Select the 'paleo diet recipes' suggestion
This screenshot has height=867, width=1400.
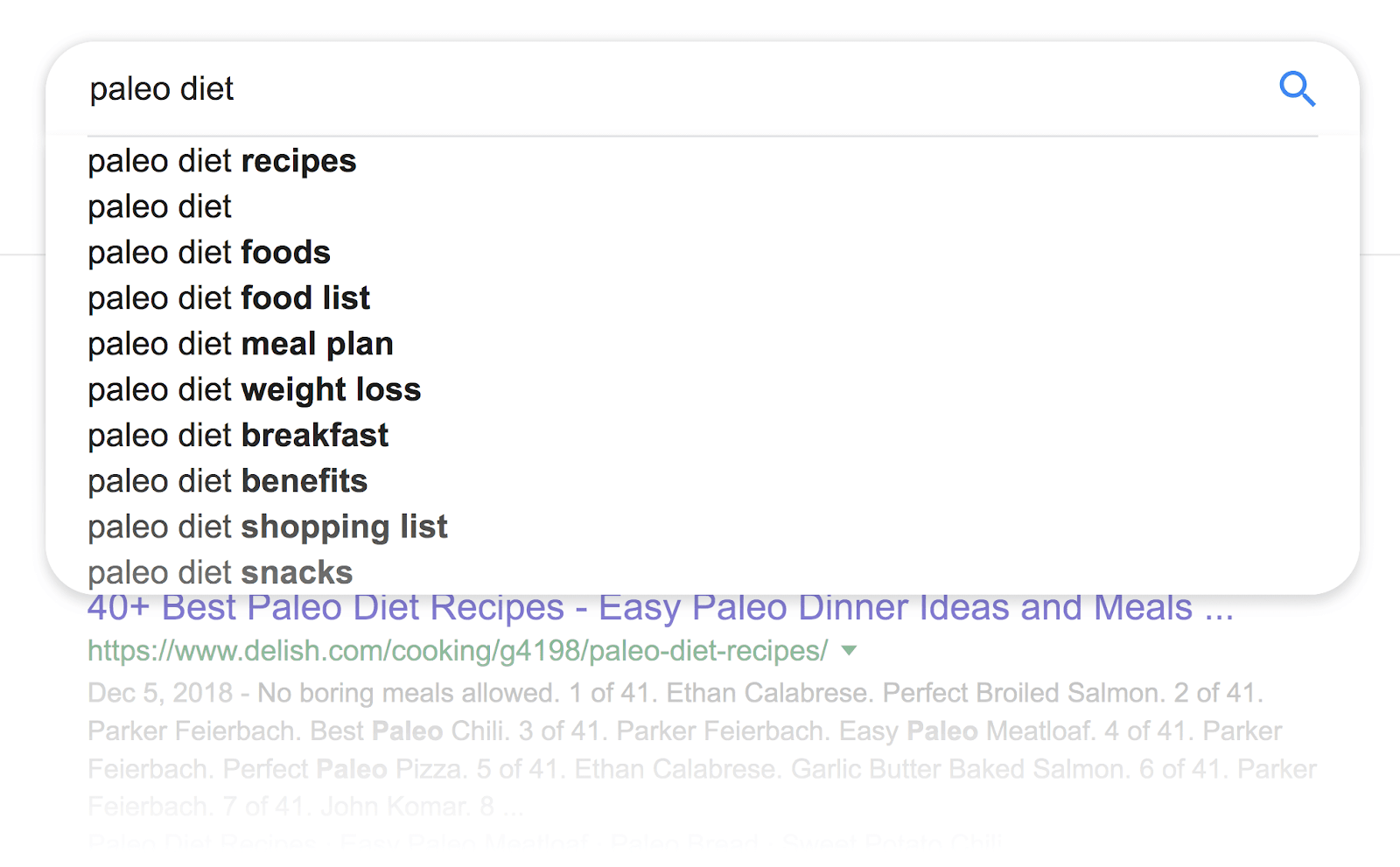222,161
